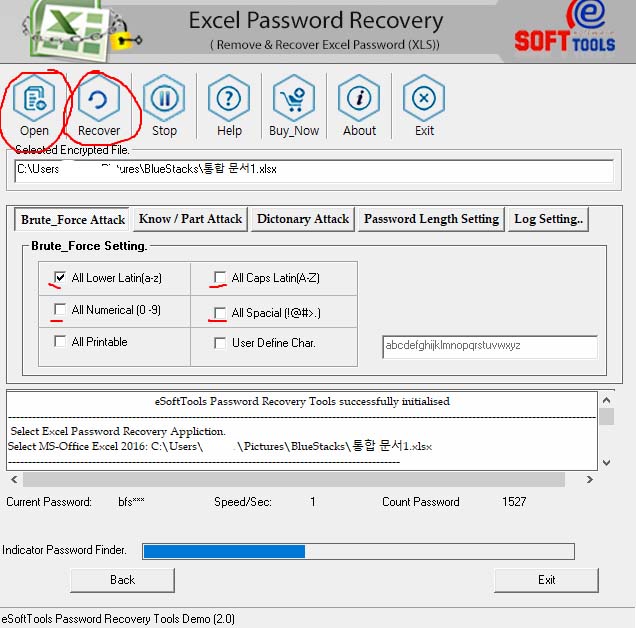Click the Excel padlock app logo
Viewport: 636px width, 628px height.
pyautogui.click(x=81, y=31)
